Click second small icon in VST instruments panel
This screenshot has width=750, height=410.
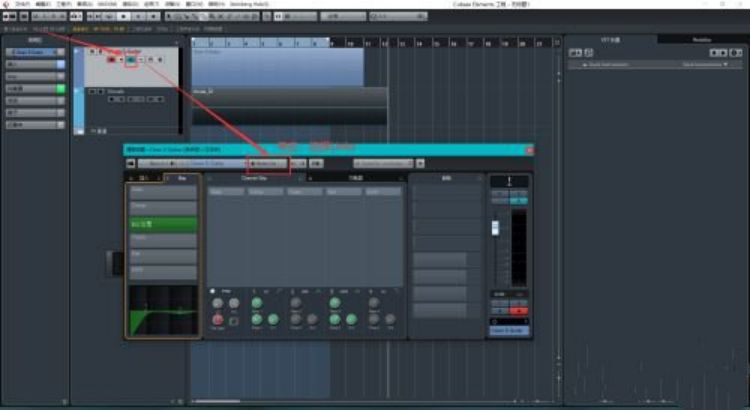click(589, 53)
